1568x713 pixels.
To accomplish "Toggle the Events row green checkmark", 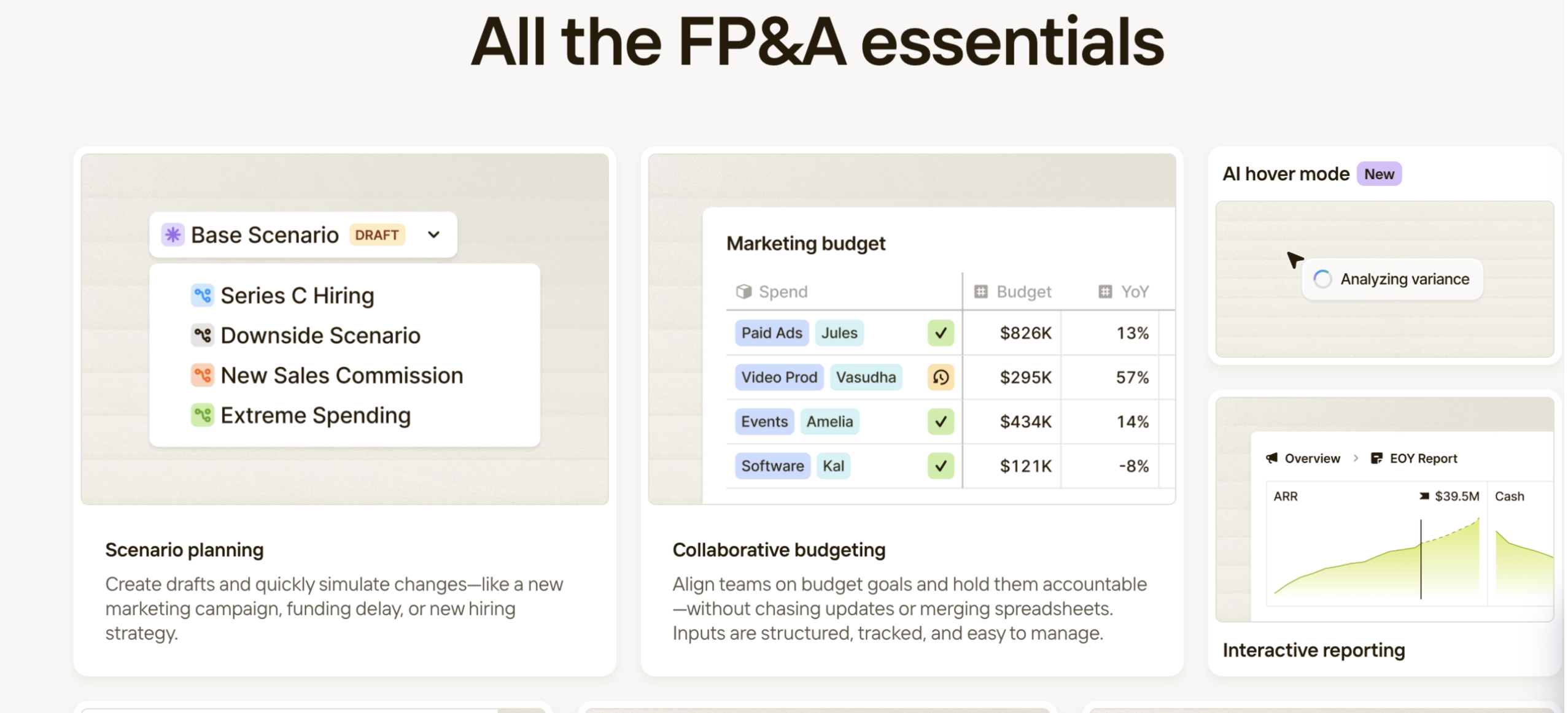I will (940, 422).
